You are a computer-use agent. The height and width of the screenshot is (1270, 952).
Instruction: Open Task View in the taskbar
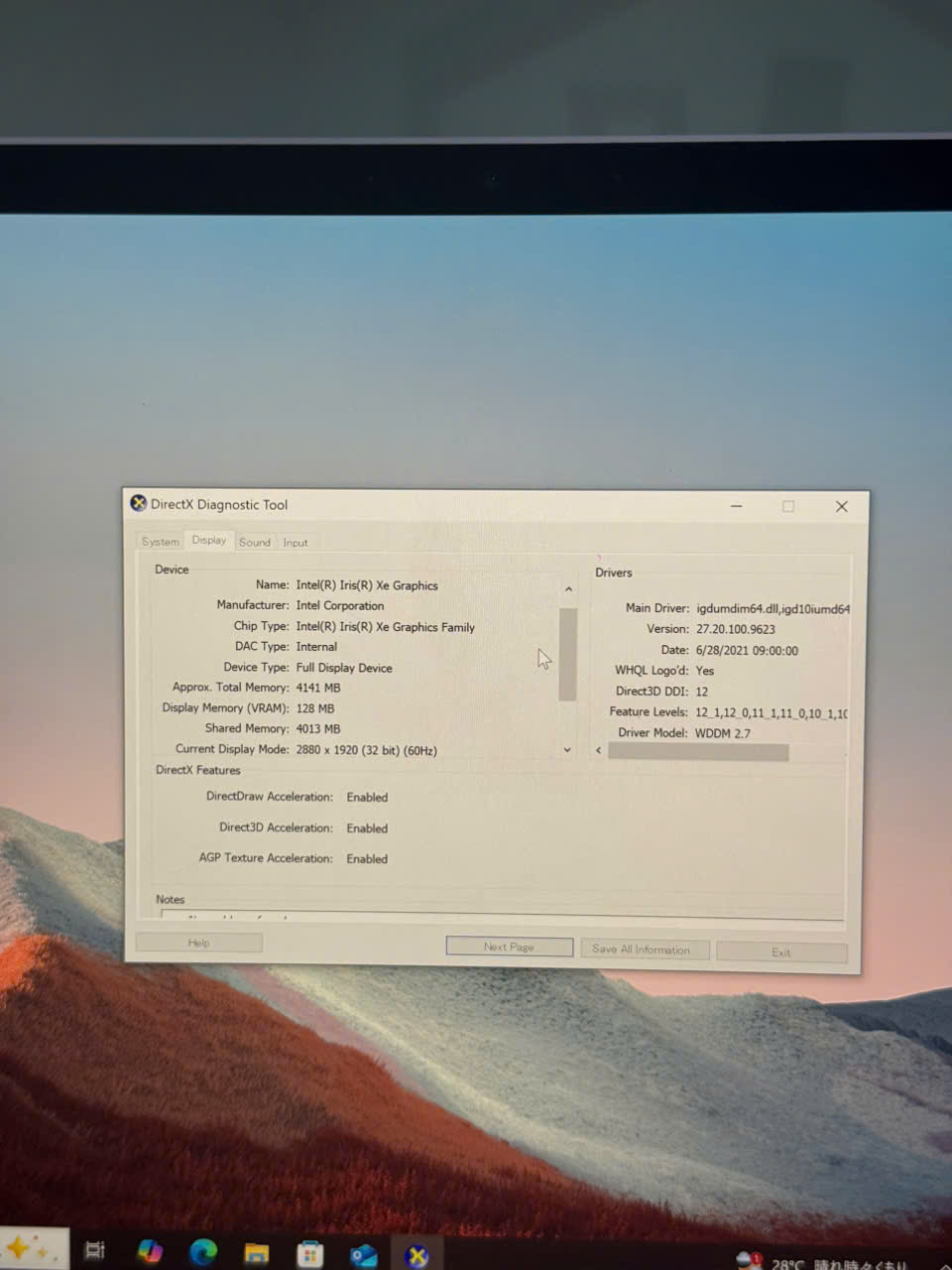[94, 1250]
